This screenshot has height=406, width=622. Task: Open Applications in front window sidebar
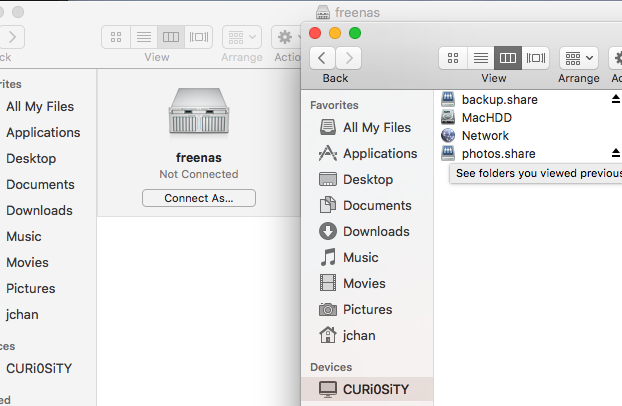tap(367, 153)
